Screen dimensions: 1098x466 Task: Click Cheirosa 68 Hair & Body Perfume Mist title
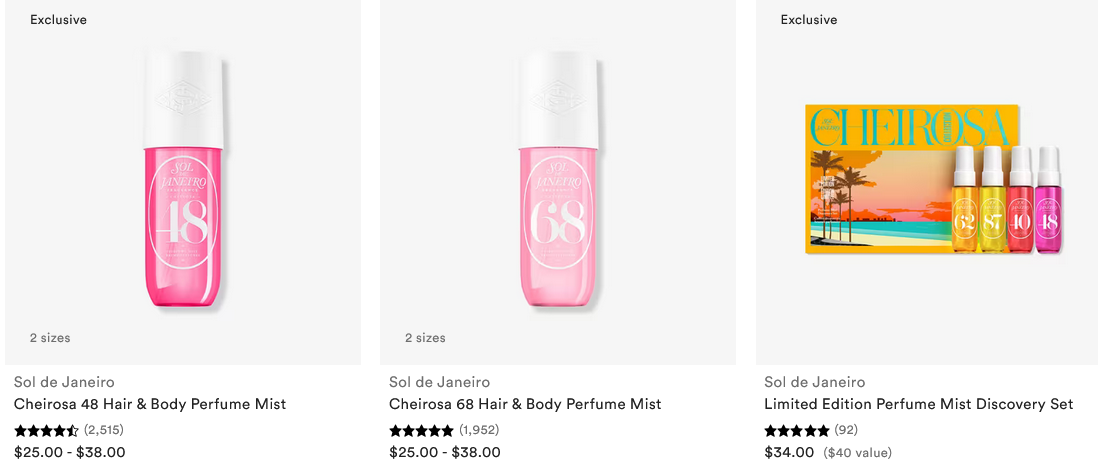[525, 404]
